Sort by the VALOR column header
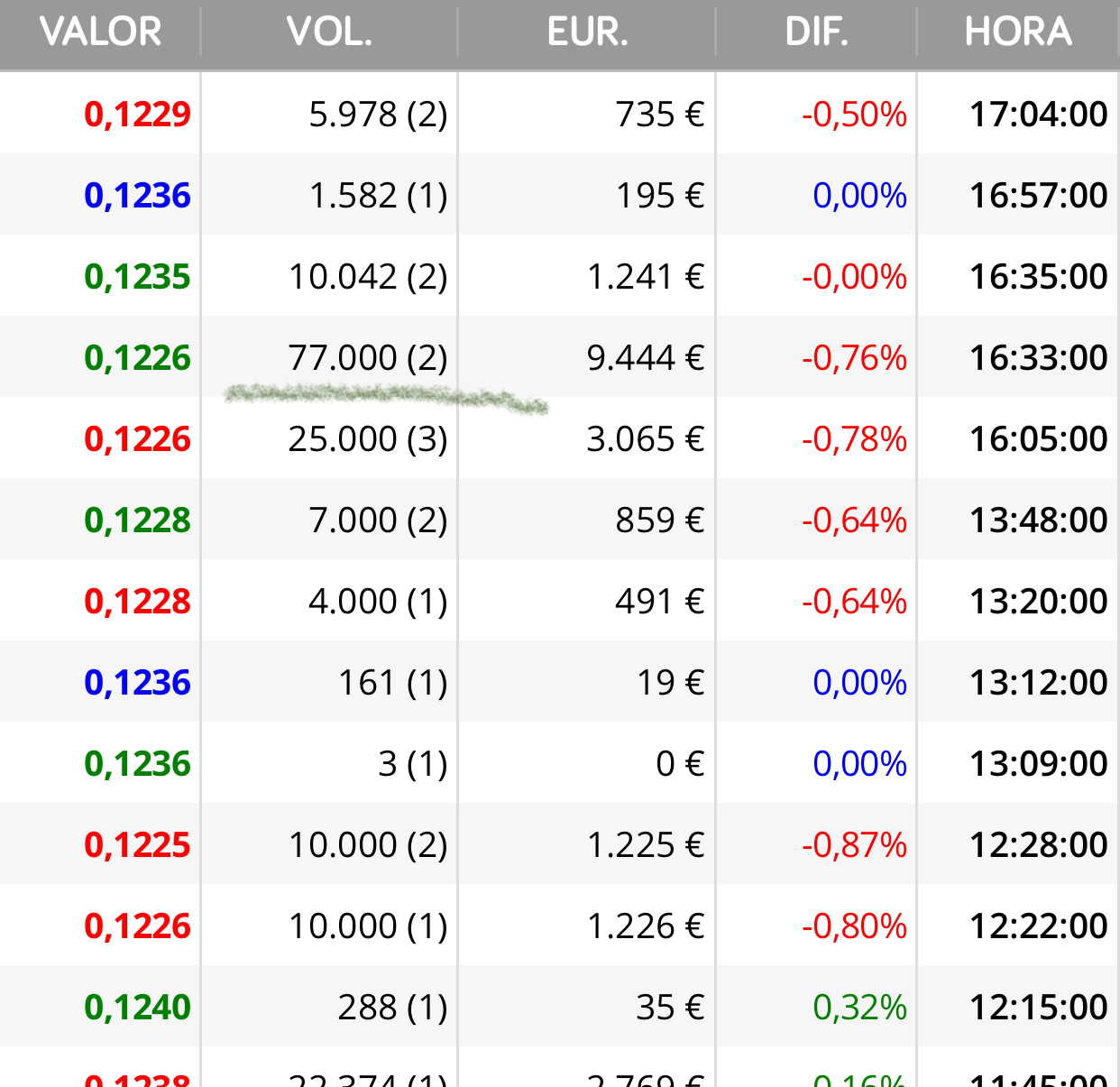The height and width of the screenshot is (1087, 1120). [100, 32]
